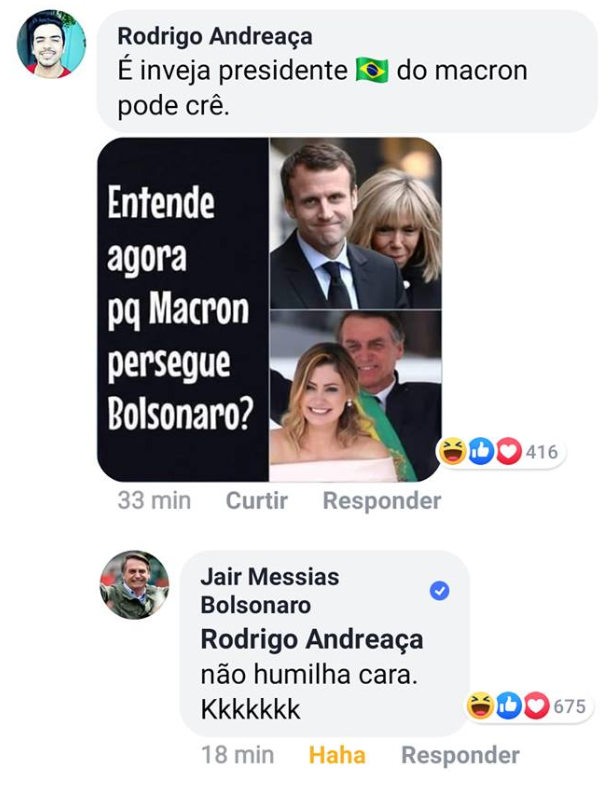Open the 675 reactions count
Viewport: 607px width, 789px height.
coord(569,707)
